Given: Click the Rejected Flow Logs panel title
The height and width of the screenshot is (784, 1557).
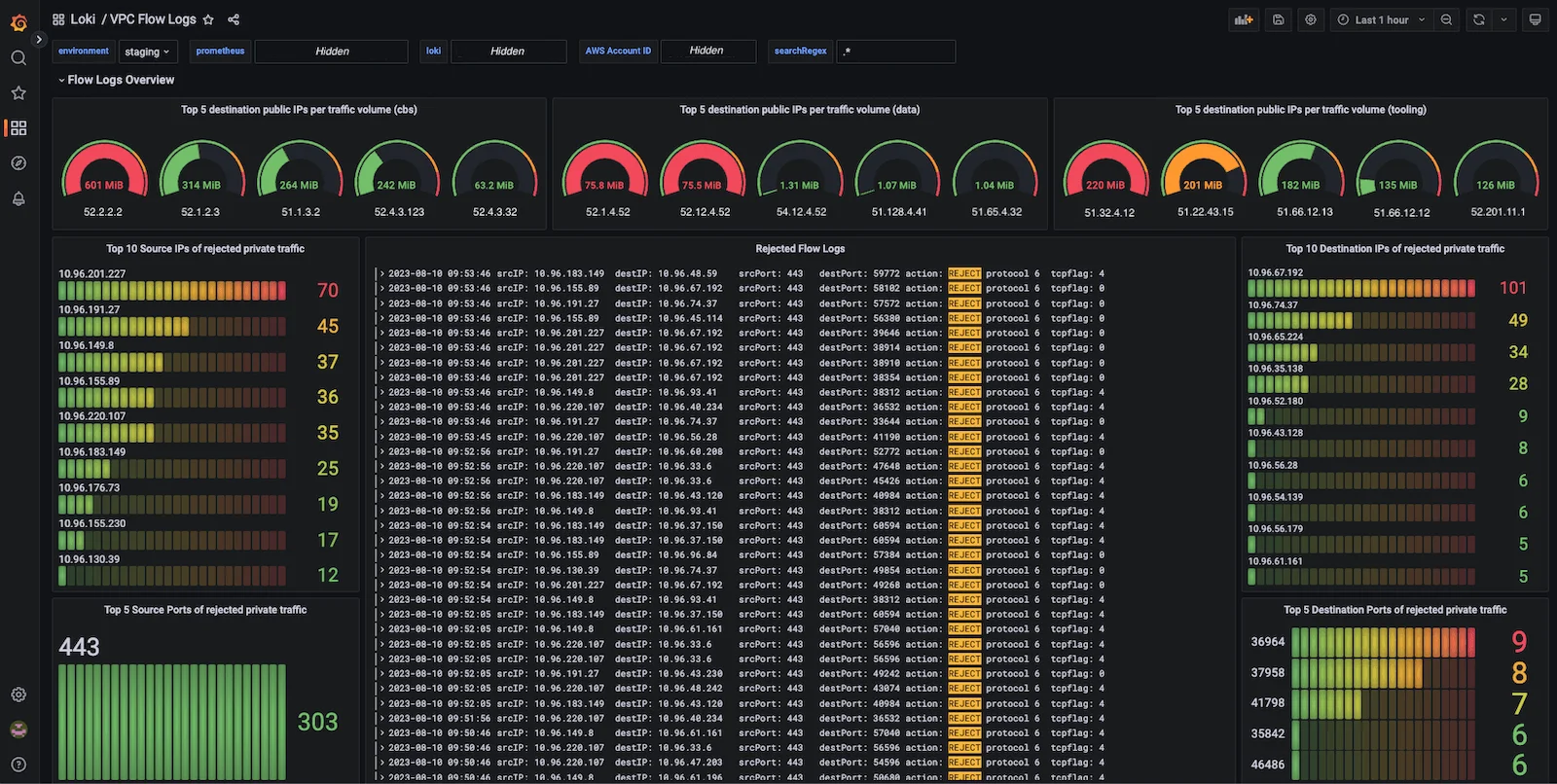Looking at the screenshot, I should point(800,249).
